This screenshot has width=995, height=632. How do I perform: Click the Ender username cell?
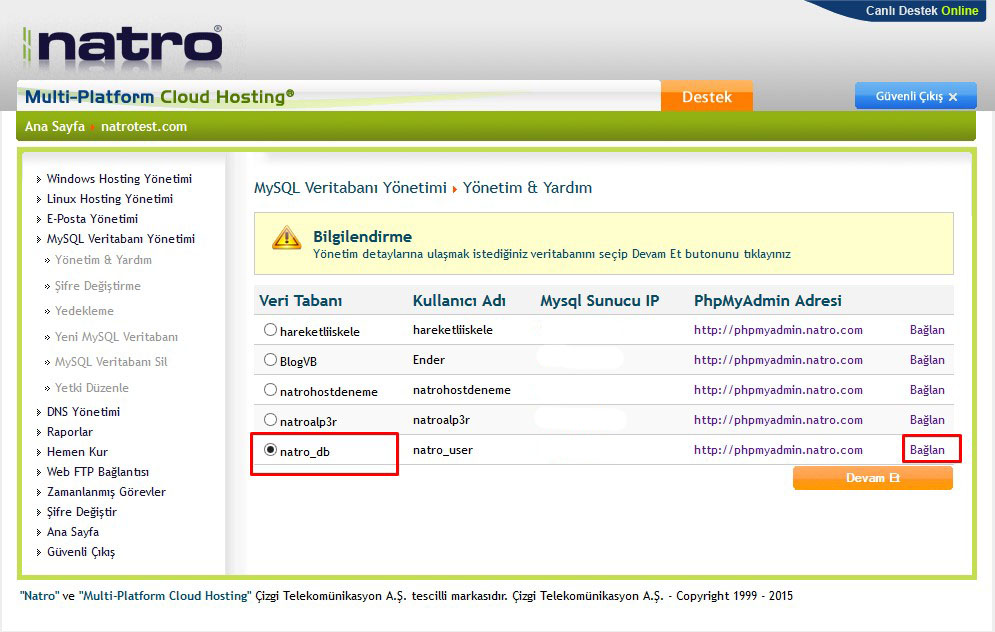pyautogui.click(x=429, y=360)
